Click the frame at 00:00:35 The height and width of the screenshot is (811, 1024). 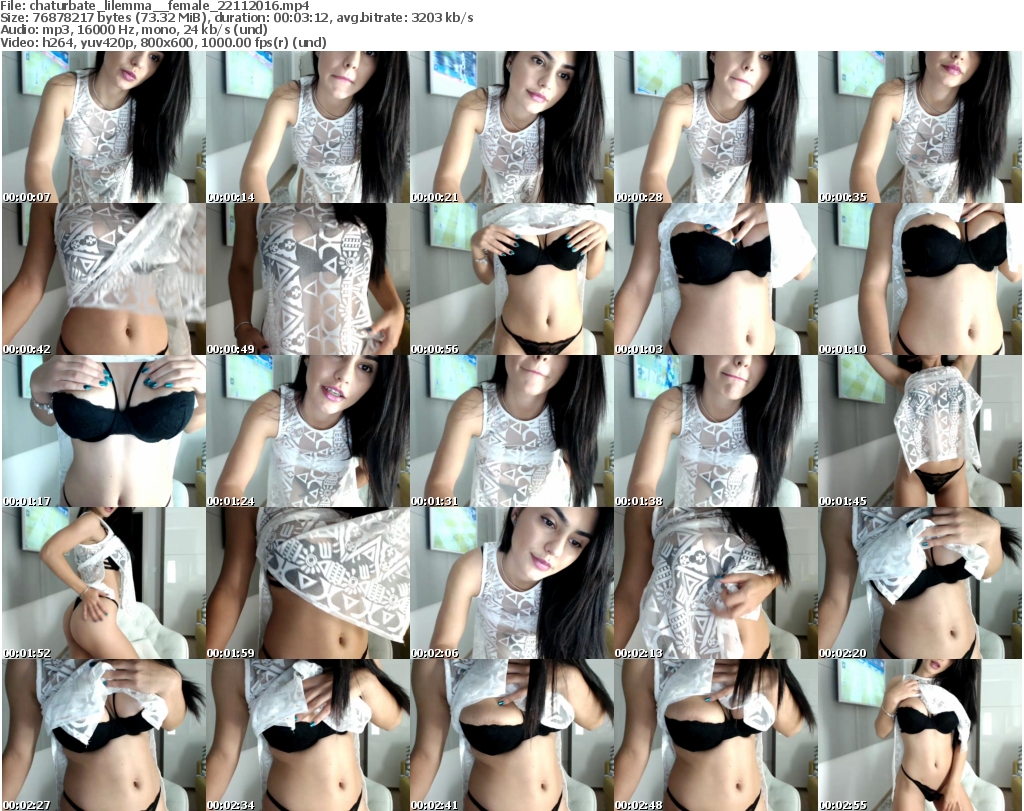919,127
